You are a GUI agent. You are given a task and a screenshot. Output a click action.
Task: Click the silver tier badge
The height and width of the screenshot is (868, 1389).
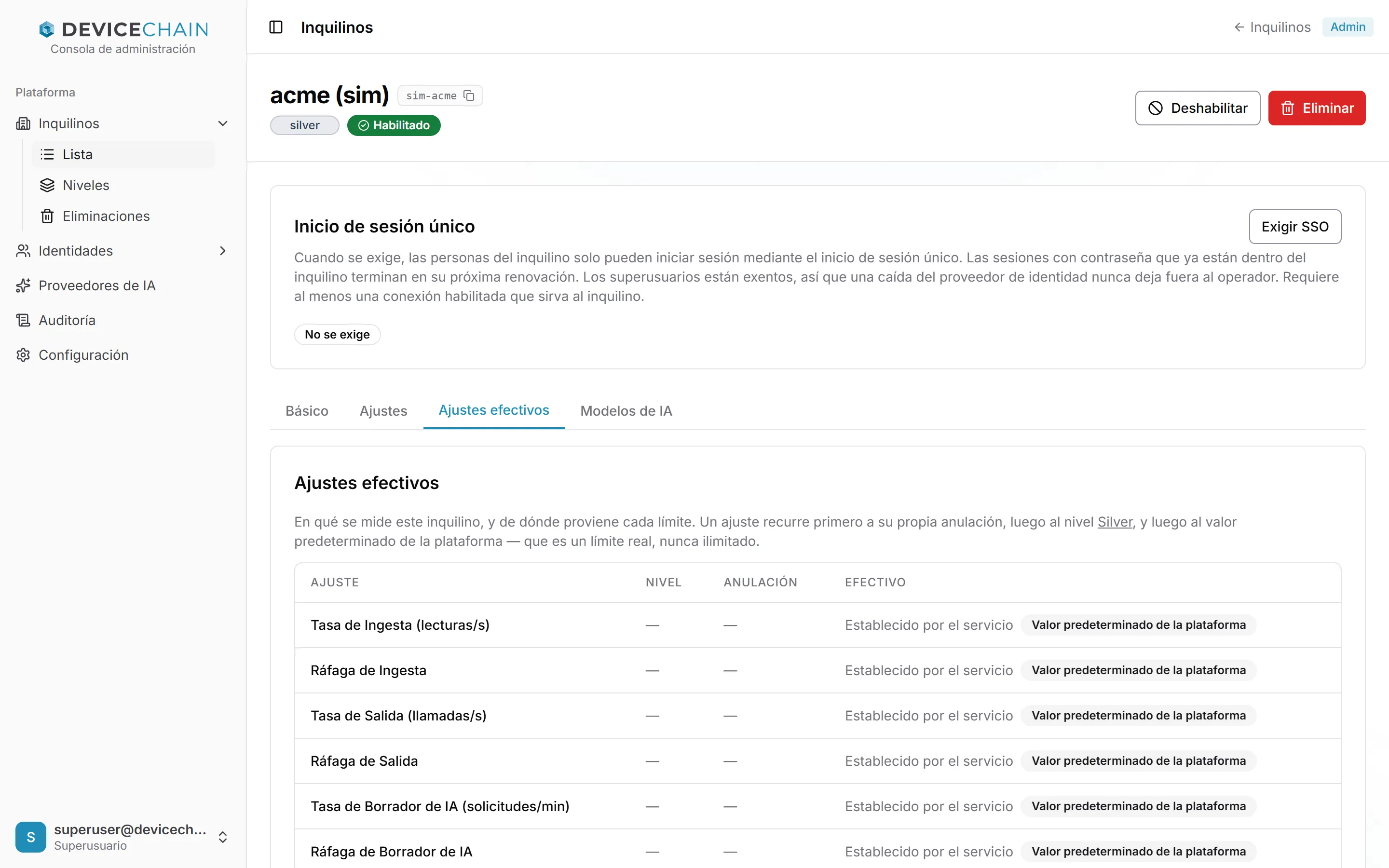(x=305, y=125)
